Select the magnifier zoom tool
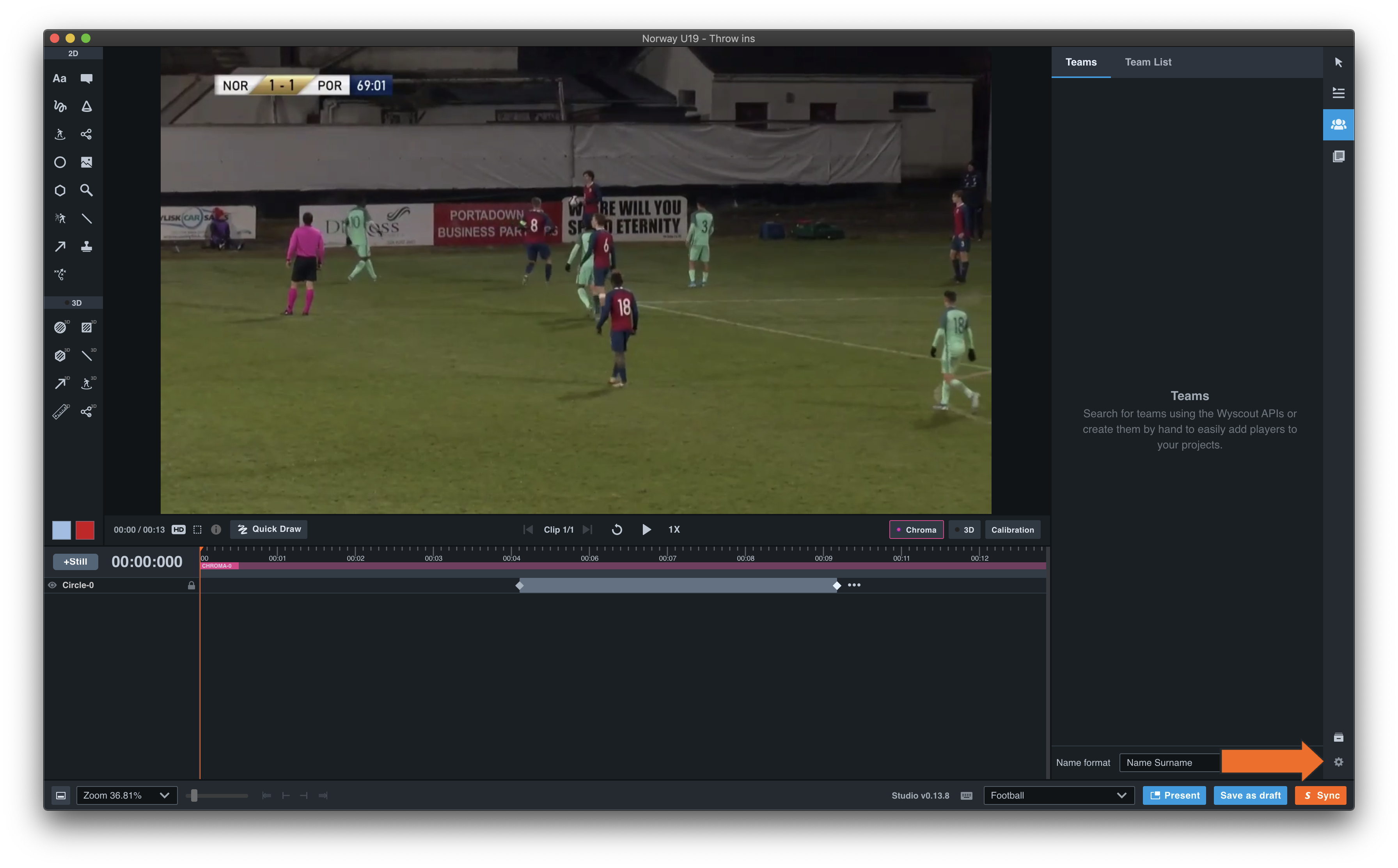 pyautogui.click(x=87, y=190)
